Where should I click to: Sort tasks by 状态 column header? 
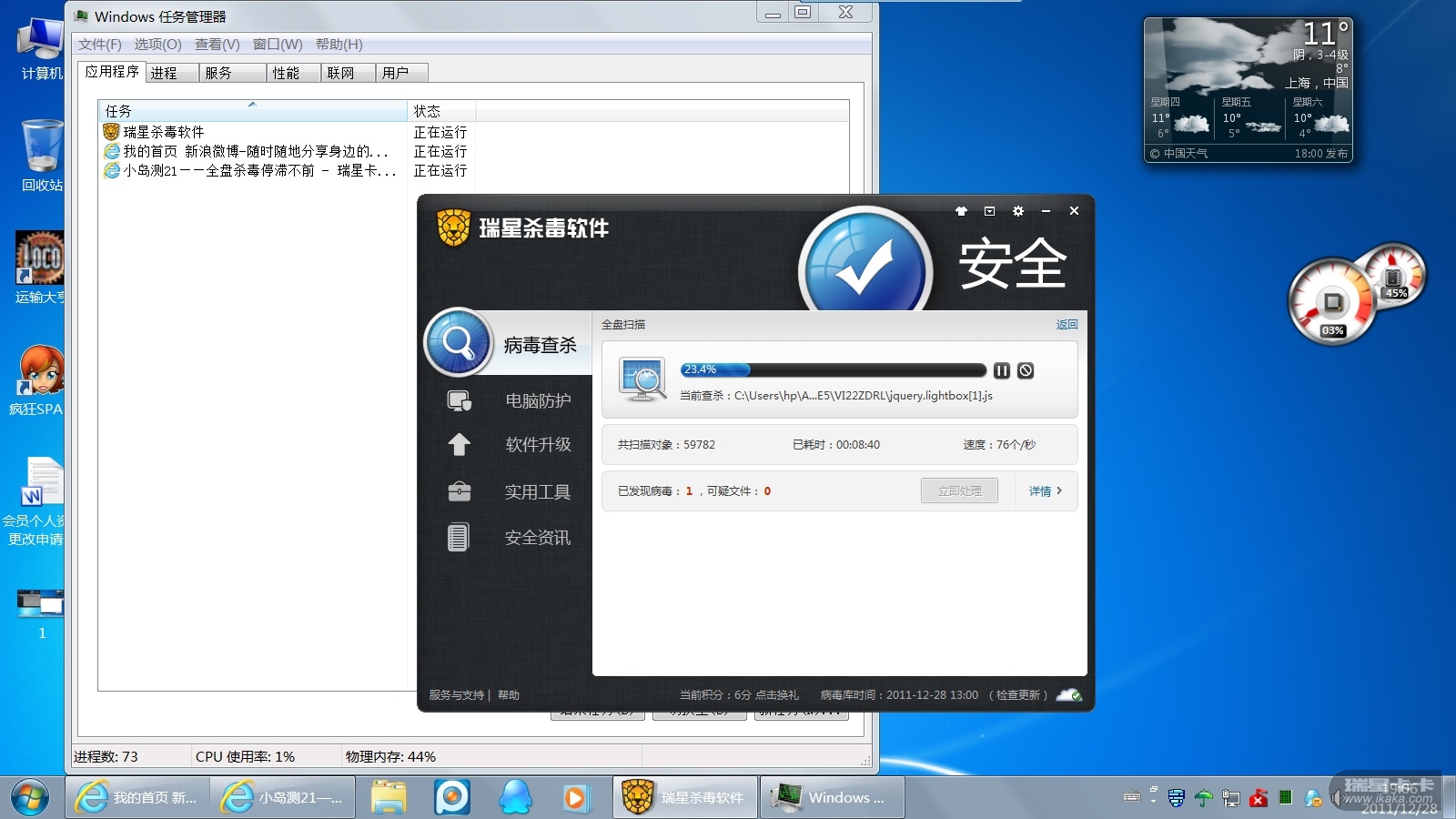point(441,111)
